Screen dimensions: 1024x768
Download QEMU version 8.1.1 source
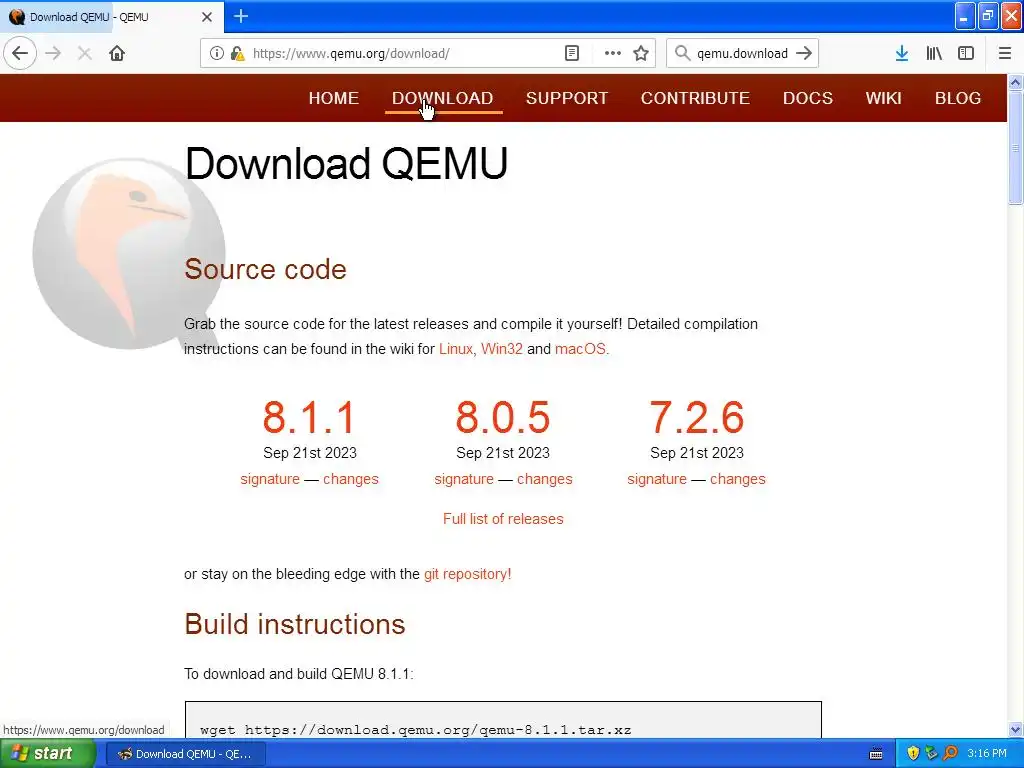[309, 417]
